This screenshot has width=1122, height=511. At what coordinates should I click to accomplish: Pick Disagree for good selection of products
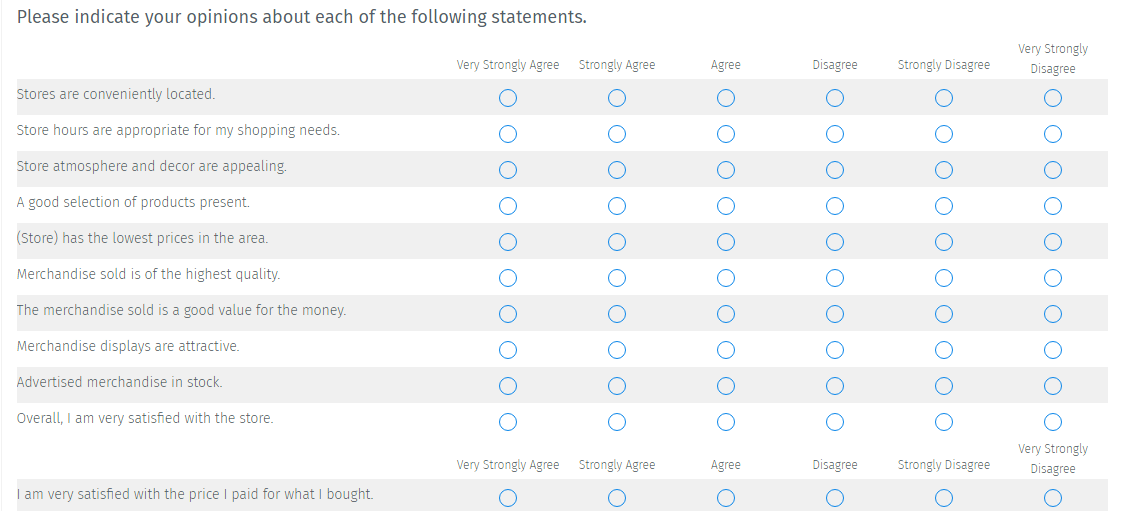click(x=835, y=206)
